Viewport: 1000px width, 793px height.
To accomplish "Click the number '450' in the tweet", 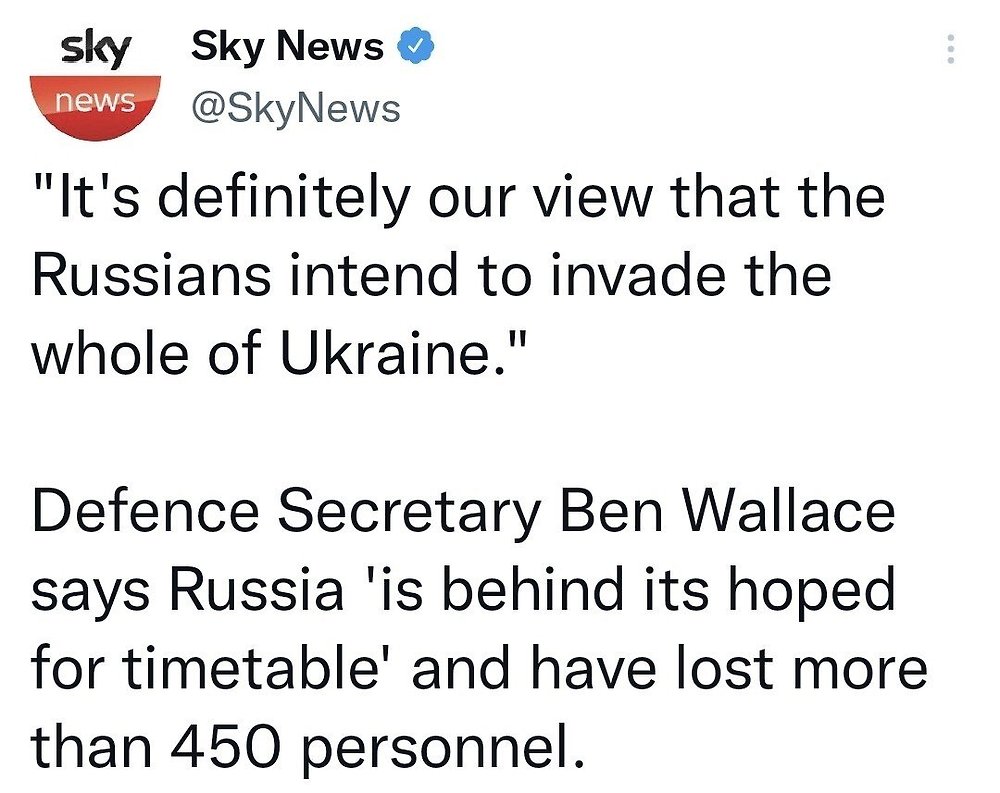I will pyautogui.click(x=226, y=746).
